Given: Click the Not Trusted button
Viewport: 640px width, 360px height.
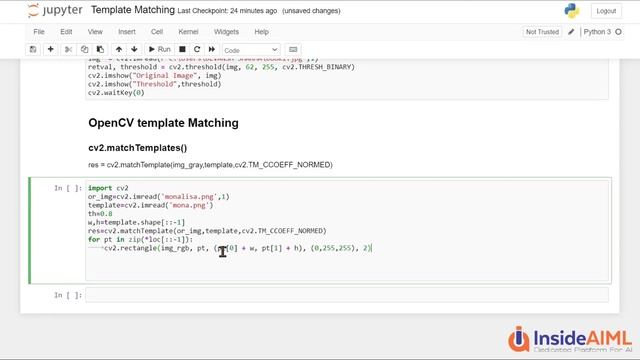Looking at the screenshot, I should (x=542, y=32).
